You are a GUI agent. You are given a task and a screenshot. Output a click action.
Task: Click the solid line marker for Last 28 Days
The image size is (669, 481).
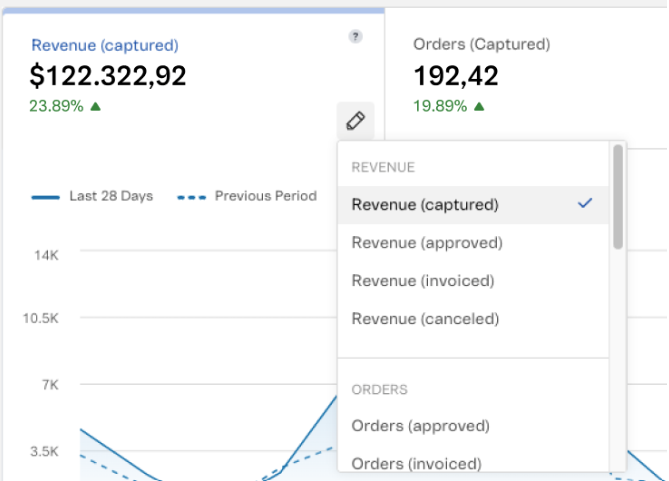pyautogui.click(x=46, y=197)
